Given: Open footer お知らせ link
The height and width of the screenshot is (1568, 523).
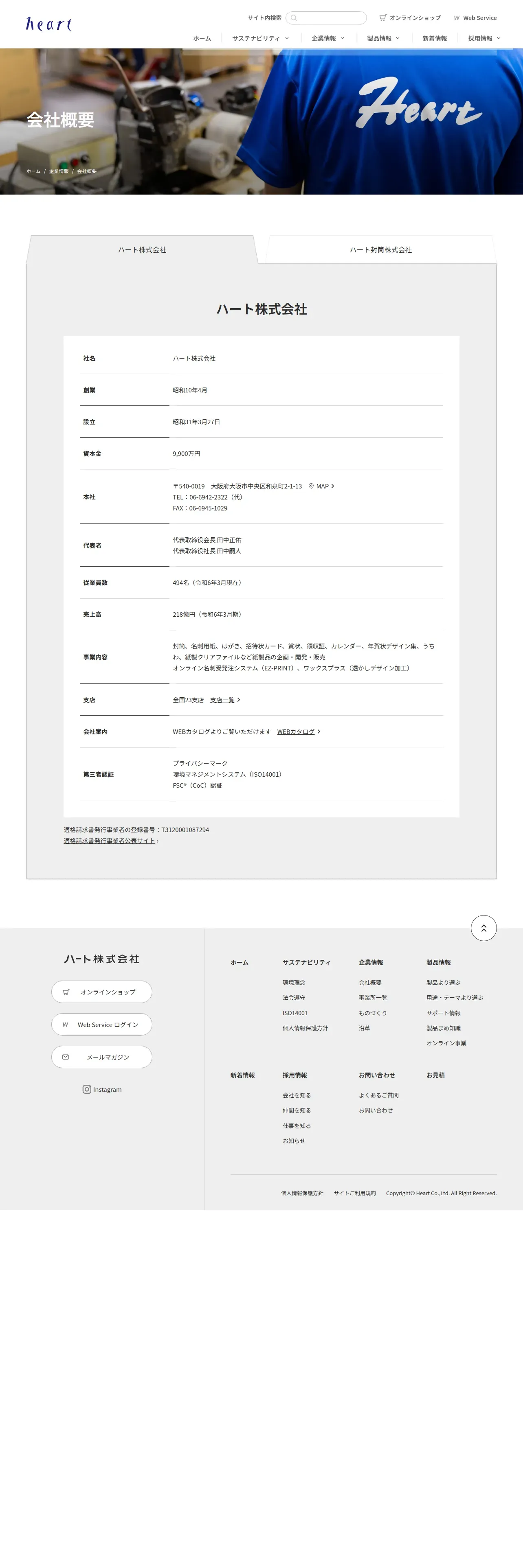Looking at the screenshot, I should click(294, 1141).
